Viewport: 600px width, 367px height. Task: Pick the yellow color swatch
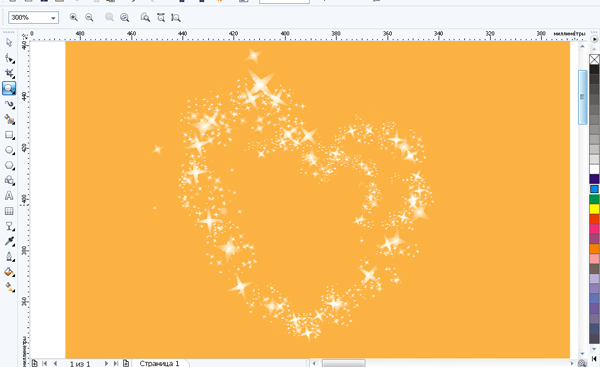(594, 209)
